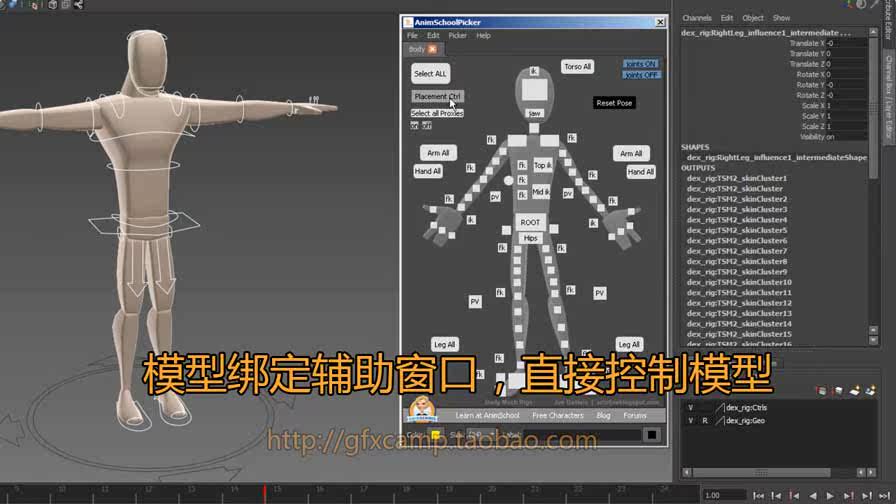This screenshot has width=896, height=504.
Task: Switch to the Body tab
Action: click(x=417, y=49)
